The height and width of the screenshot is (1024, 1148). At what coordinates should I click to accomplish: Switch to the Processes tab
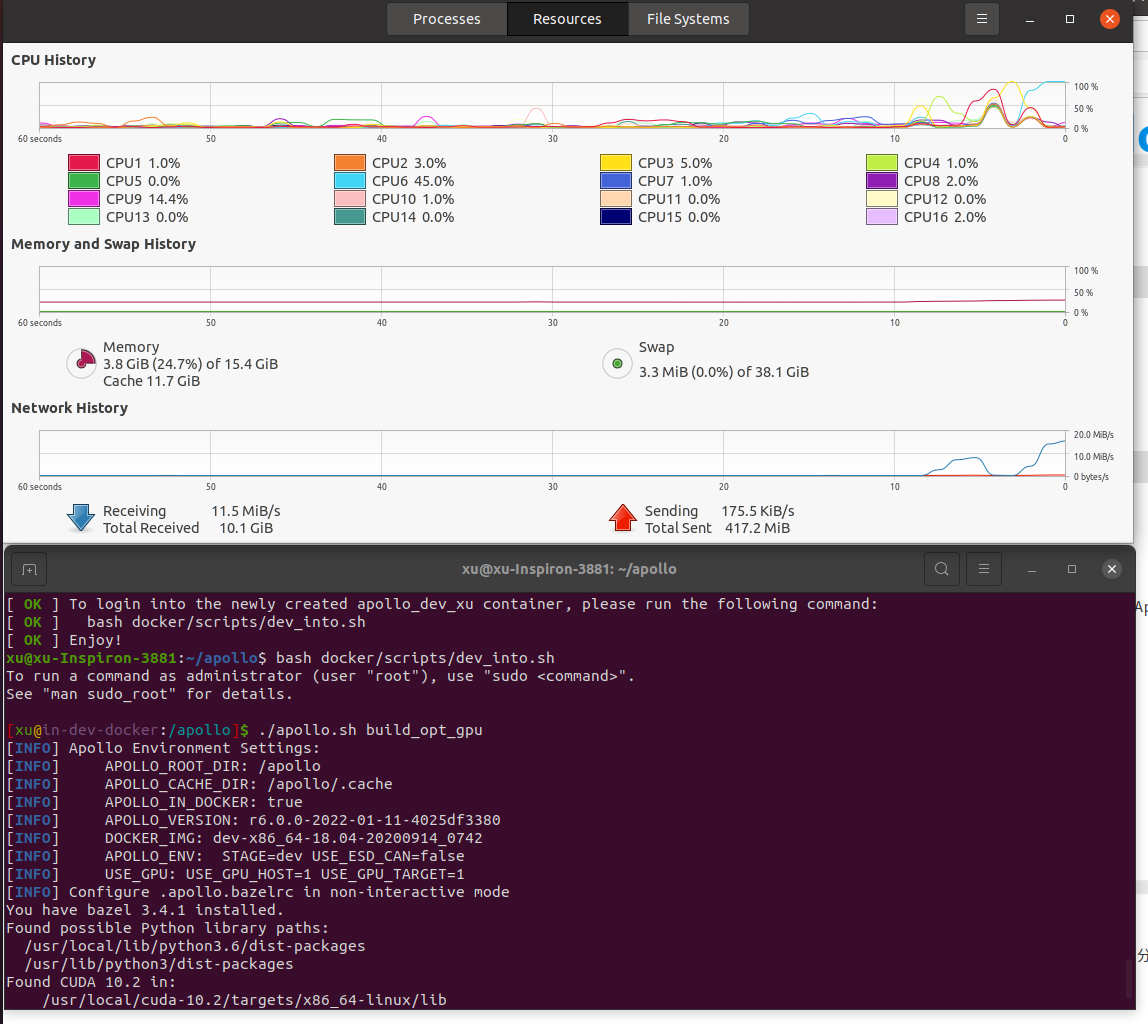coord(447,19)
